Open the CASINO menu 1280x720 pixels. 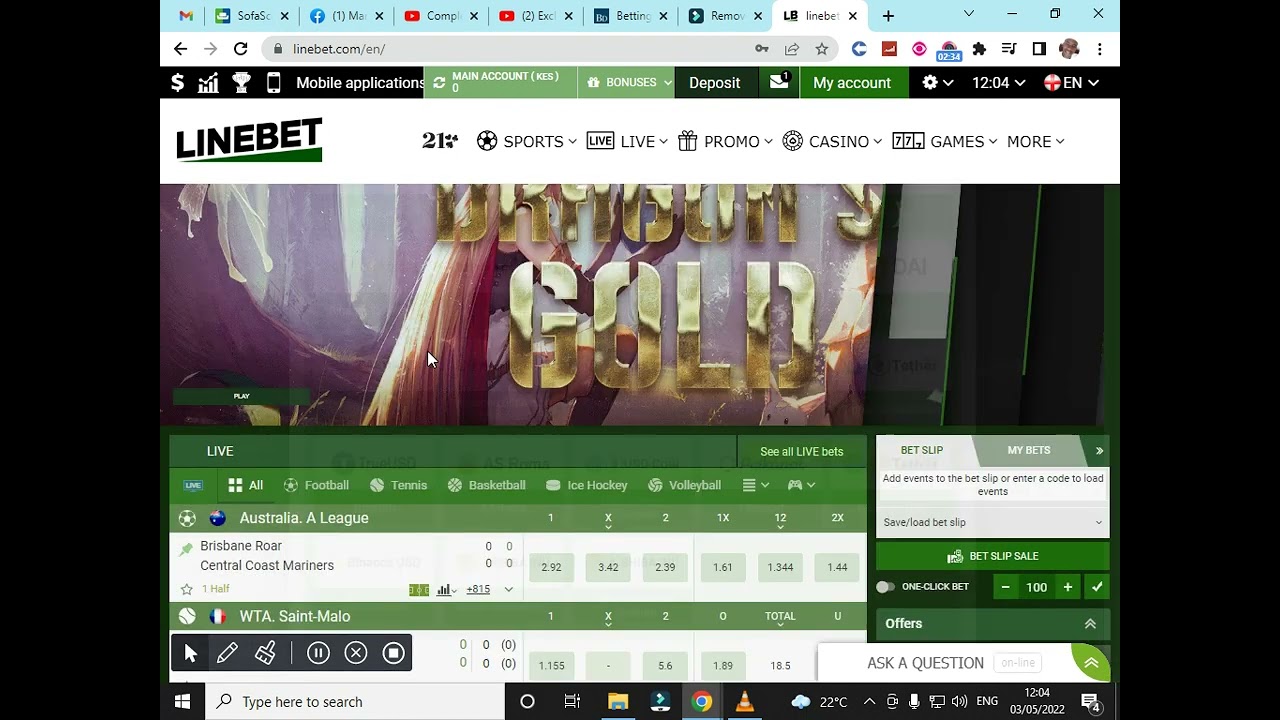(832, 141)
